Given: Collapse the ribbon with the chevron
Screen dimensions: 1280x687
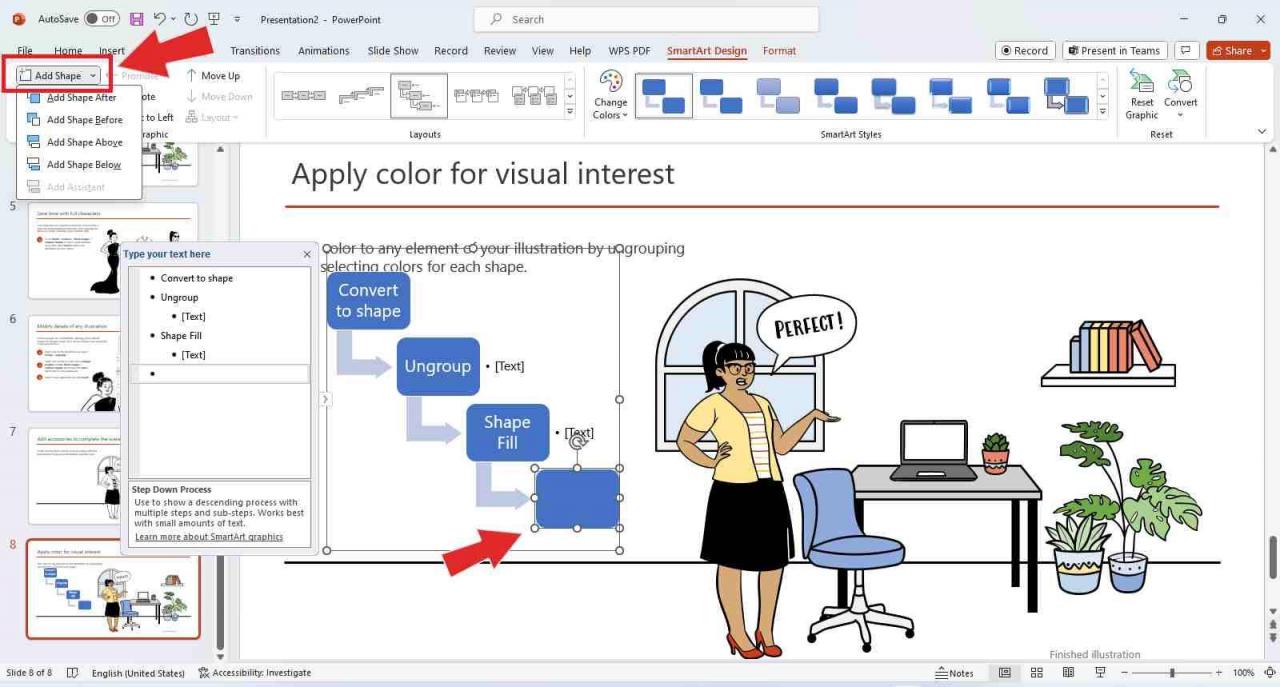Looking at the screenshot, I should tap(1262, 130).
